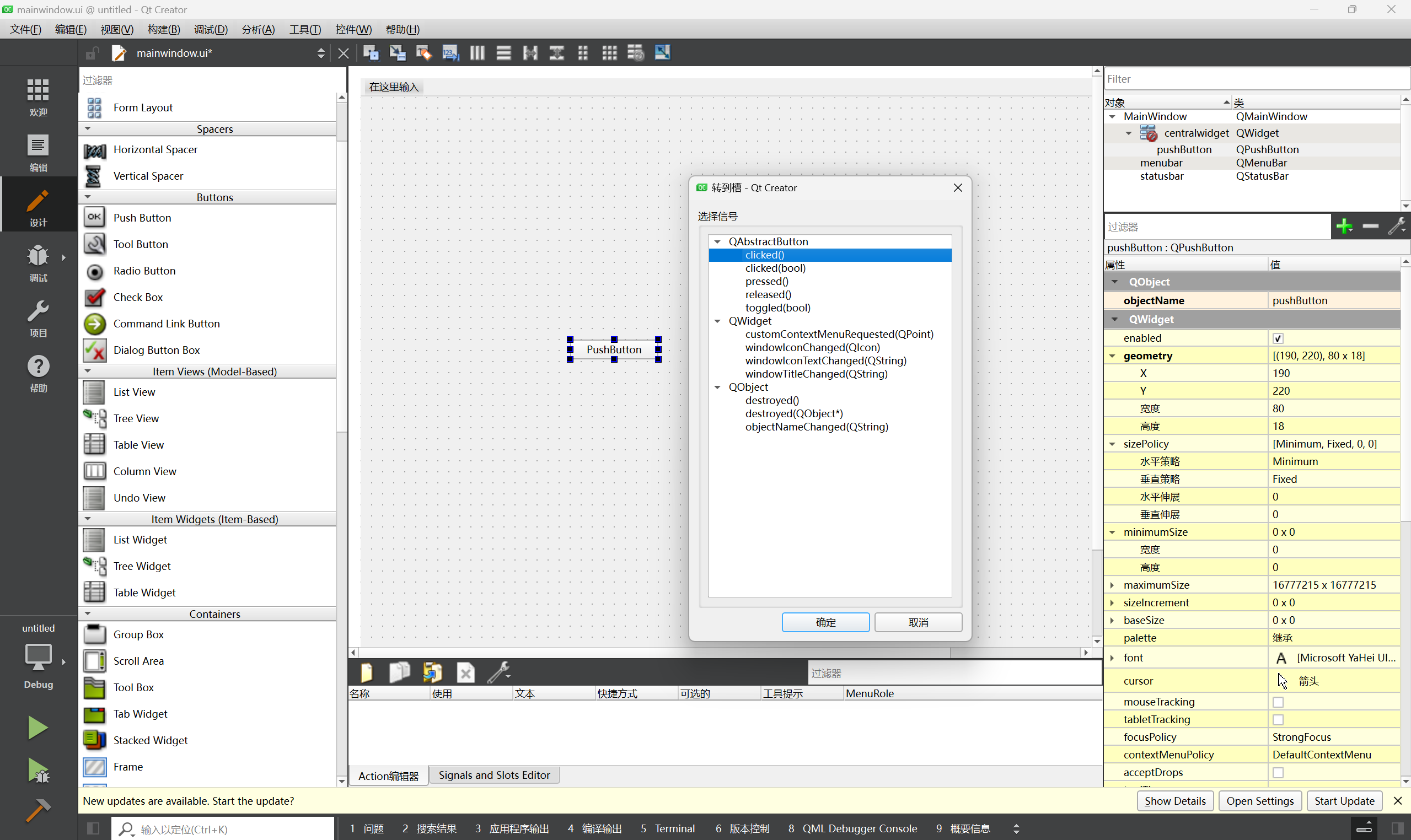Click the green add property plus icon
The image size is (1411, 840).
click(1344, 227)
